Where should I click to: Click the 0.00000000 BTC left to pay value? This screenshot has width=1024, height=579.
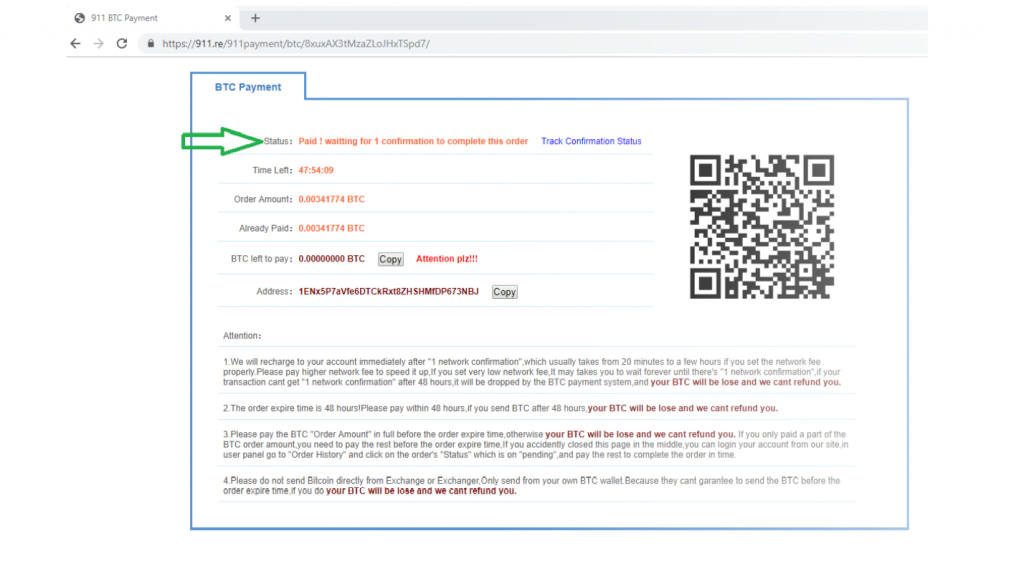click(332, 258)
